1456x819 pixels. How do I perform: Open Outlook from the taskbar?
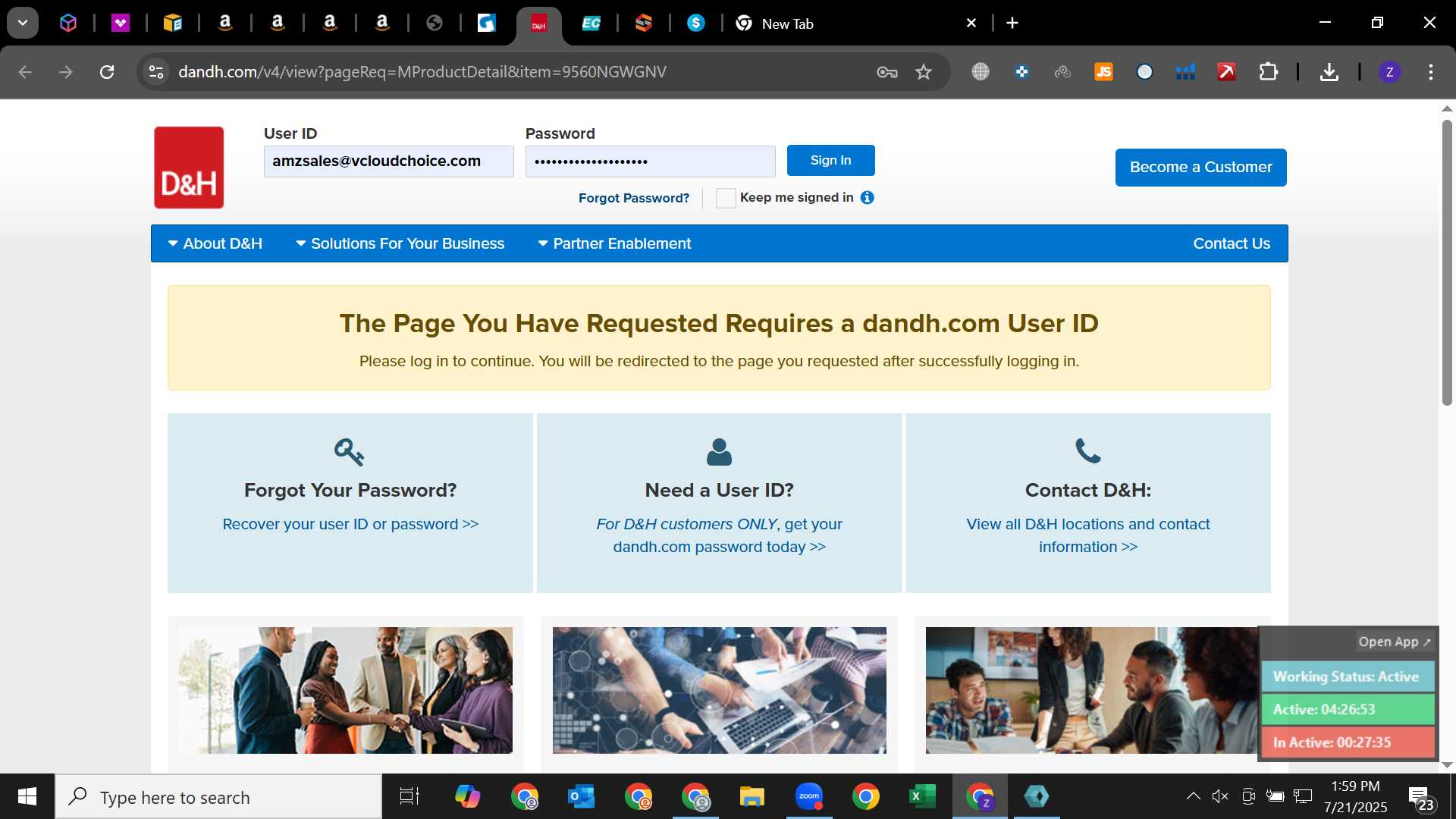[582, 796]
